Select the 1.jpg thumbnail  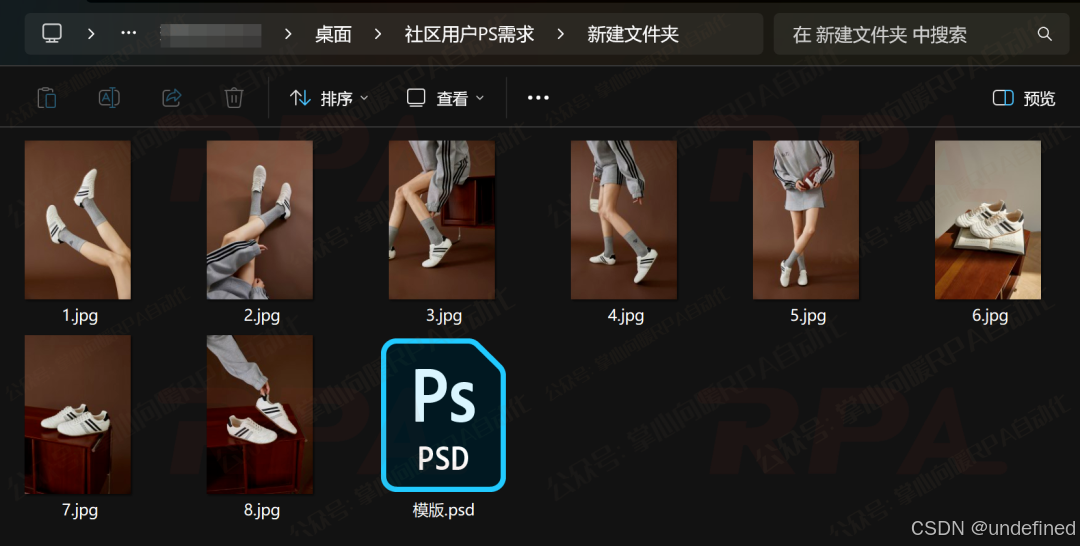(x=78, y=220)
